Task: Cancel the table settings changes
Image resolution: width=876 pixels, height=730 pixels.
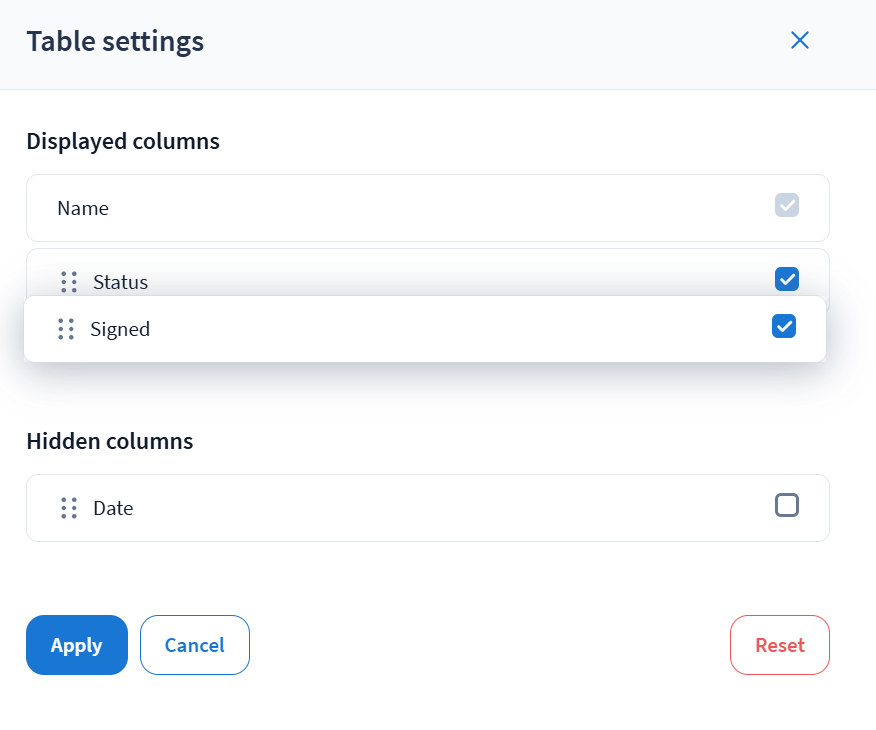Action: 195,645
